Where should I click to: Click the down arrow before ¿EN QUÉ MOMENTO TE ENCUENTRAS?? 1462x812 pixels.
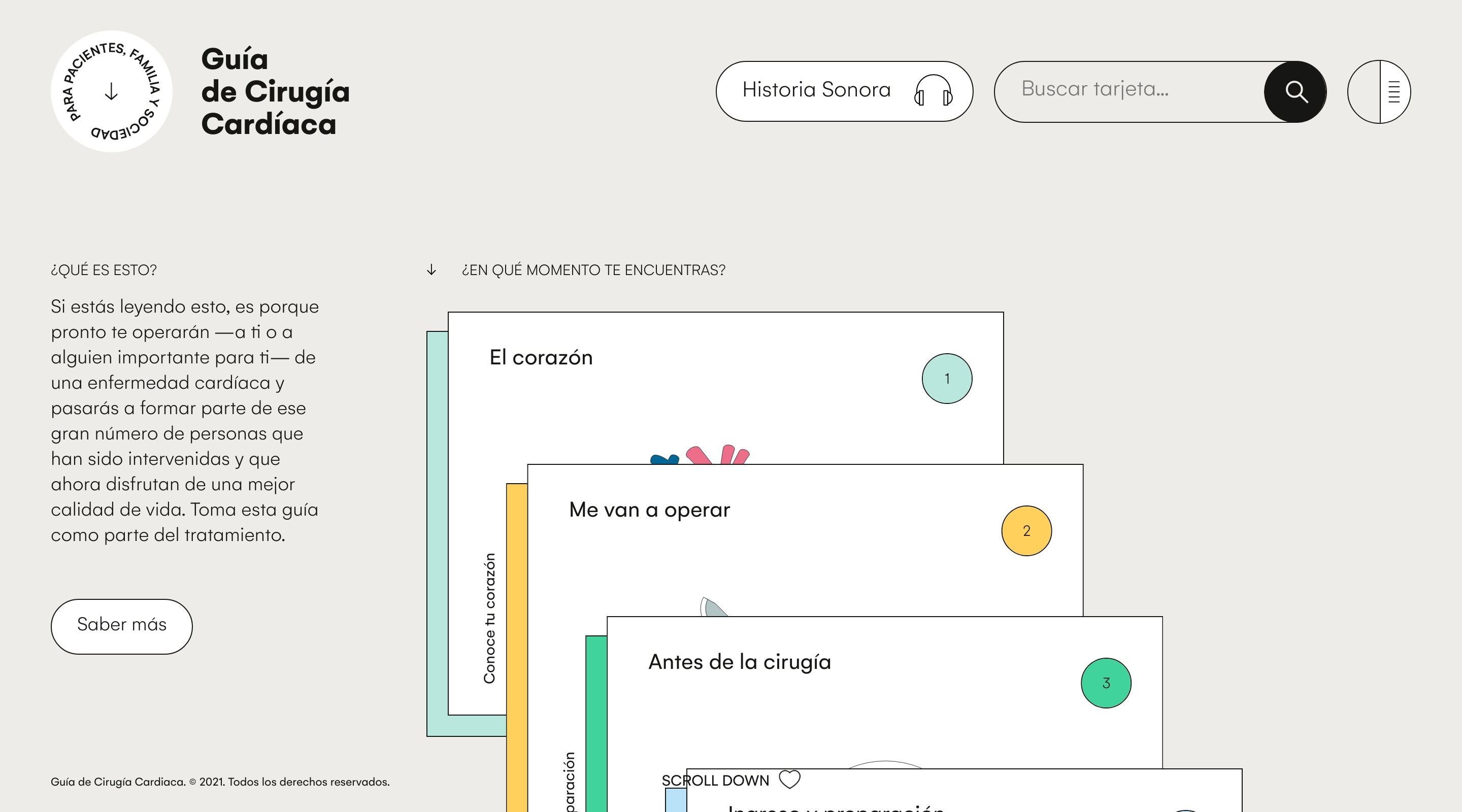click(x=431, y=270)
